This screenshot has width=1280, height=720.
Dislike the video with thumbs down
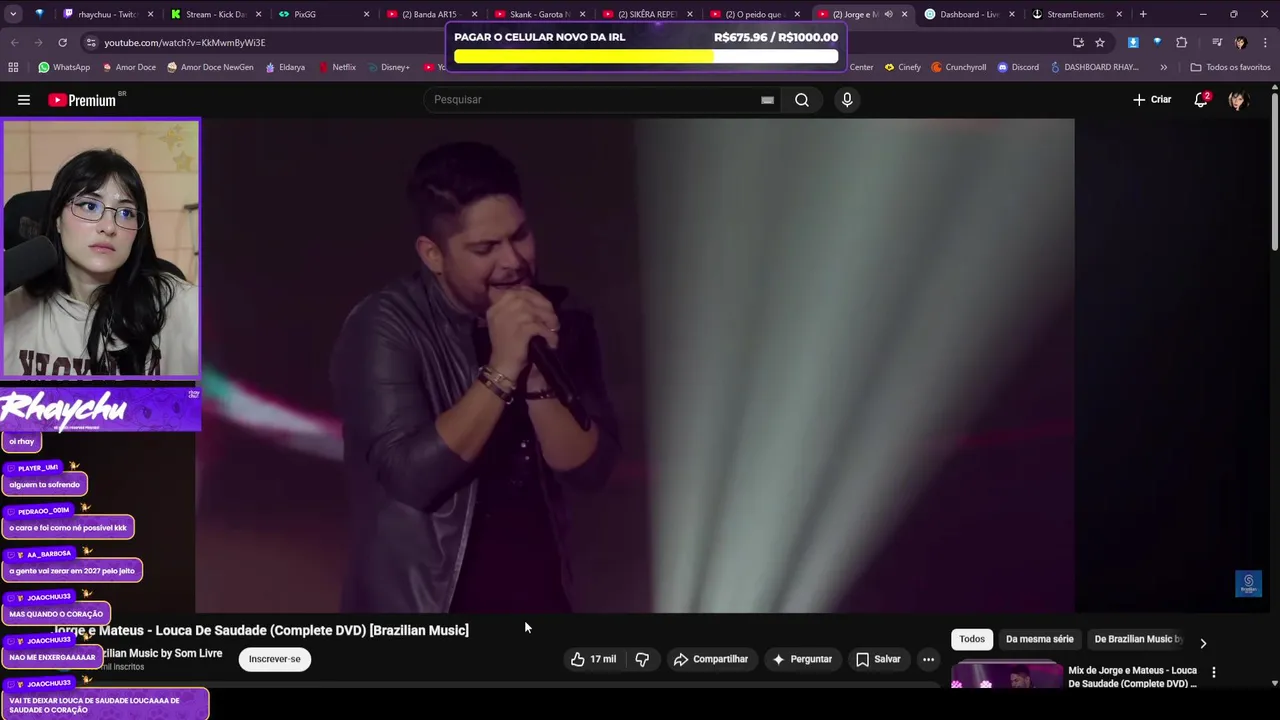click(x=642, y=659)
